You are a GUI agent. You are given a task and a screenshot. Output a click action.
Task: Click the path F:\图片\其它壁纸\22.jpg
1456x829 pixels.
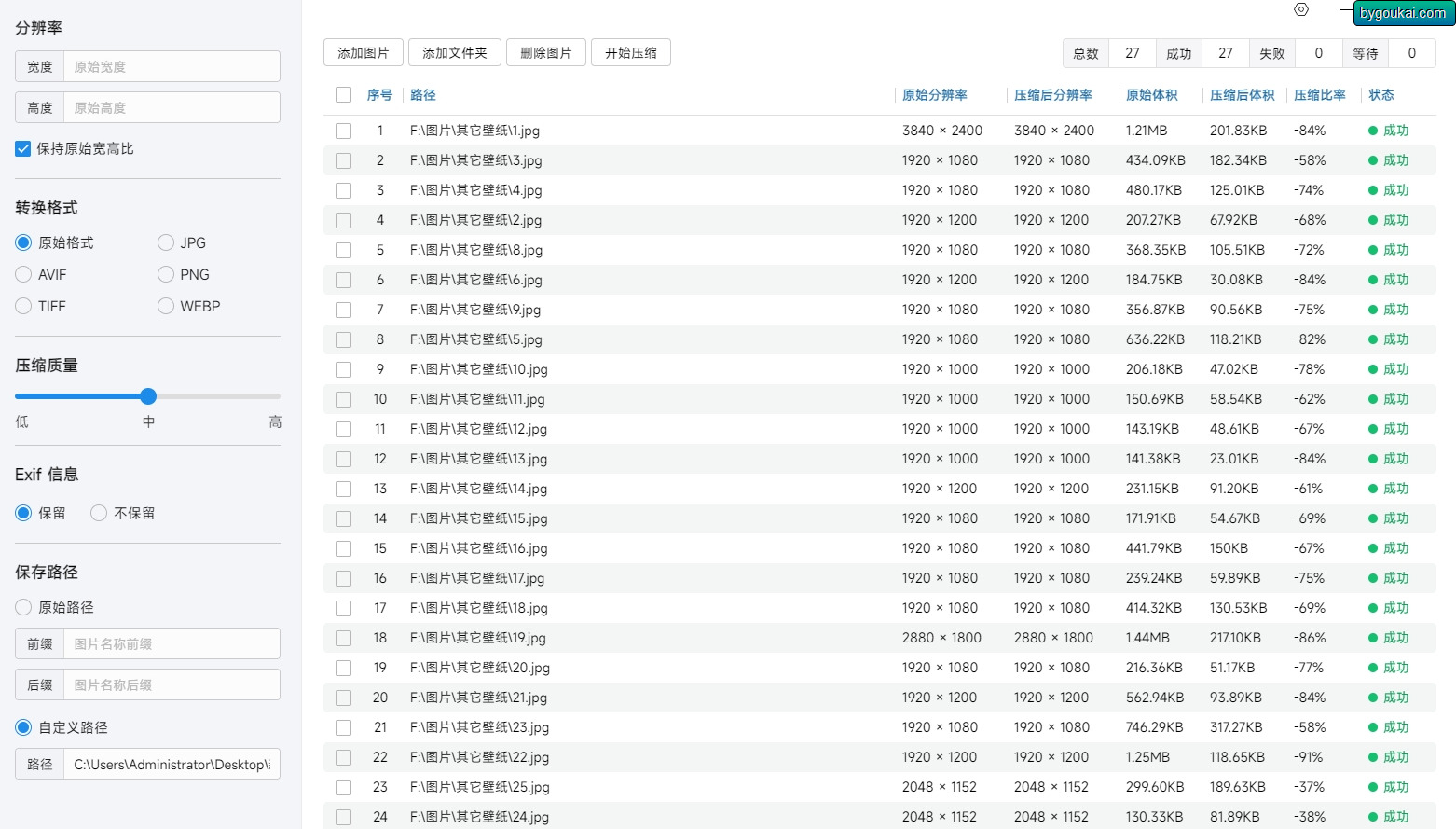pos(479,757)
